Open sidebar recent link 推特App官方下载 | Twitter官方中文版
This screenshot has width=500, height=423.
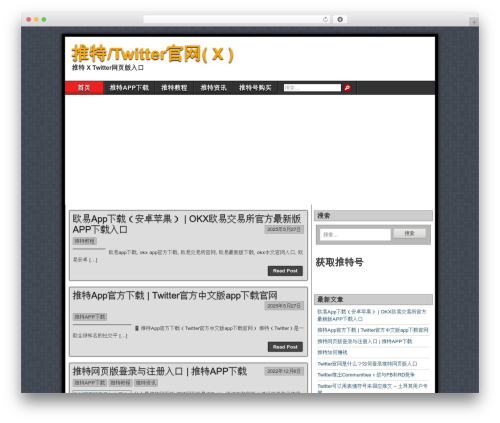click(x=373, y=330)
